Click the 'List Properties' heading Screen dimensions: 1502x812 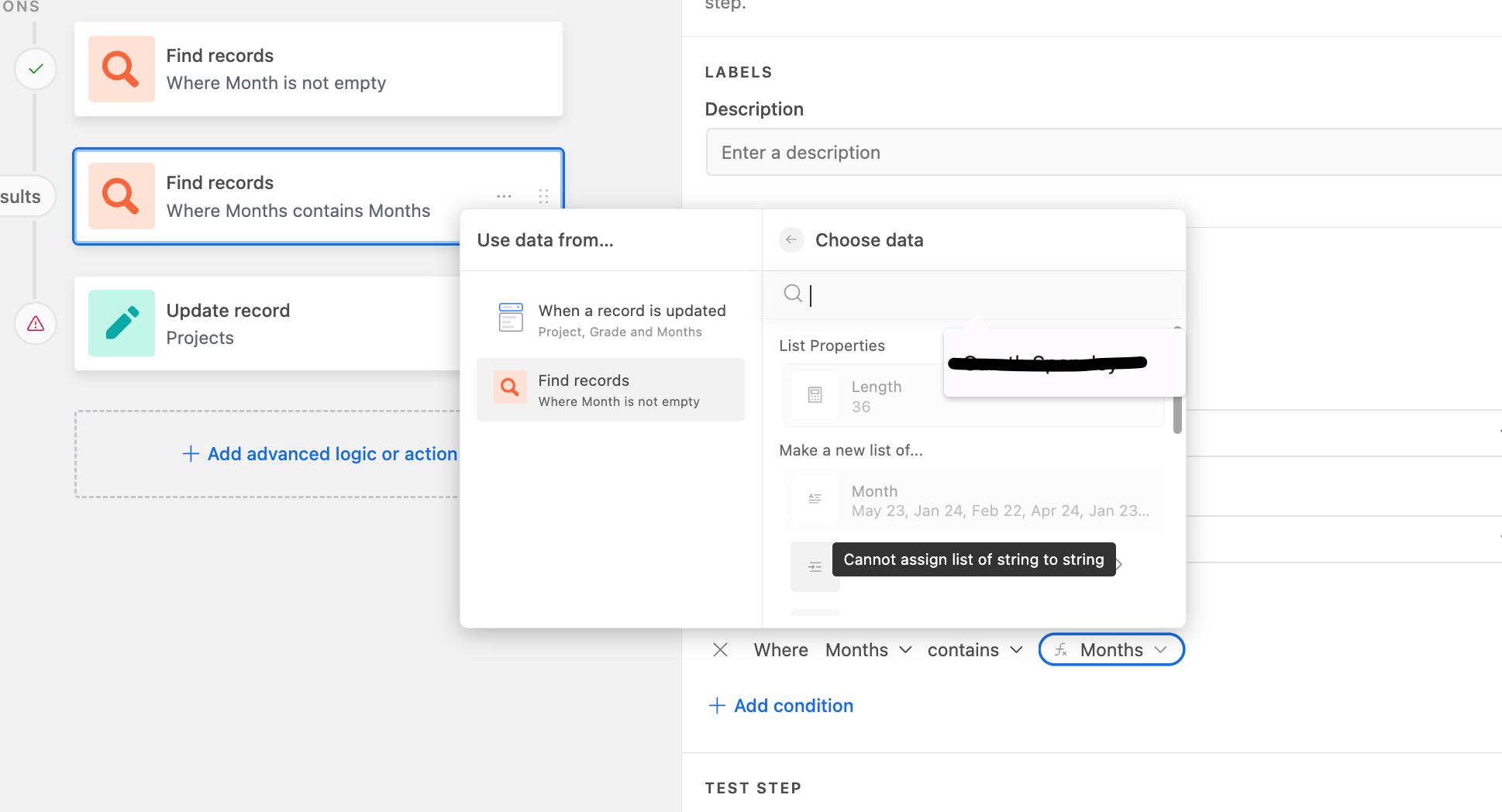point(832,346)
